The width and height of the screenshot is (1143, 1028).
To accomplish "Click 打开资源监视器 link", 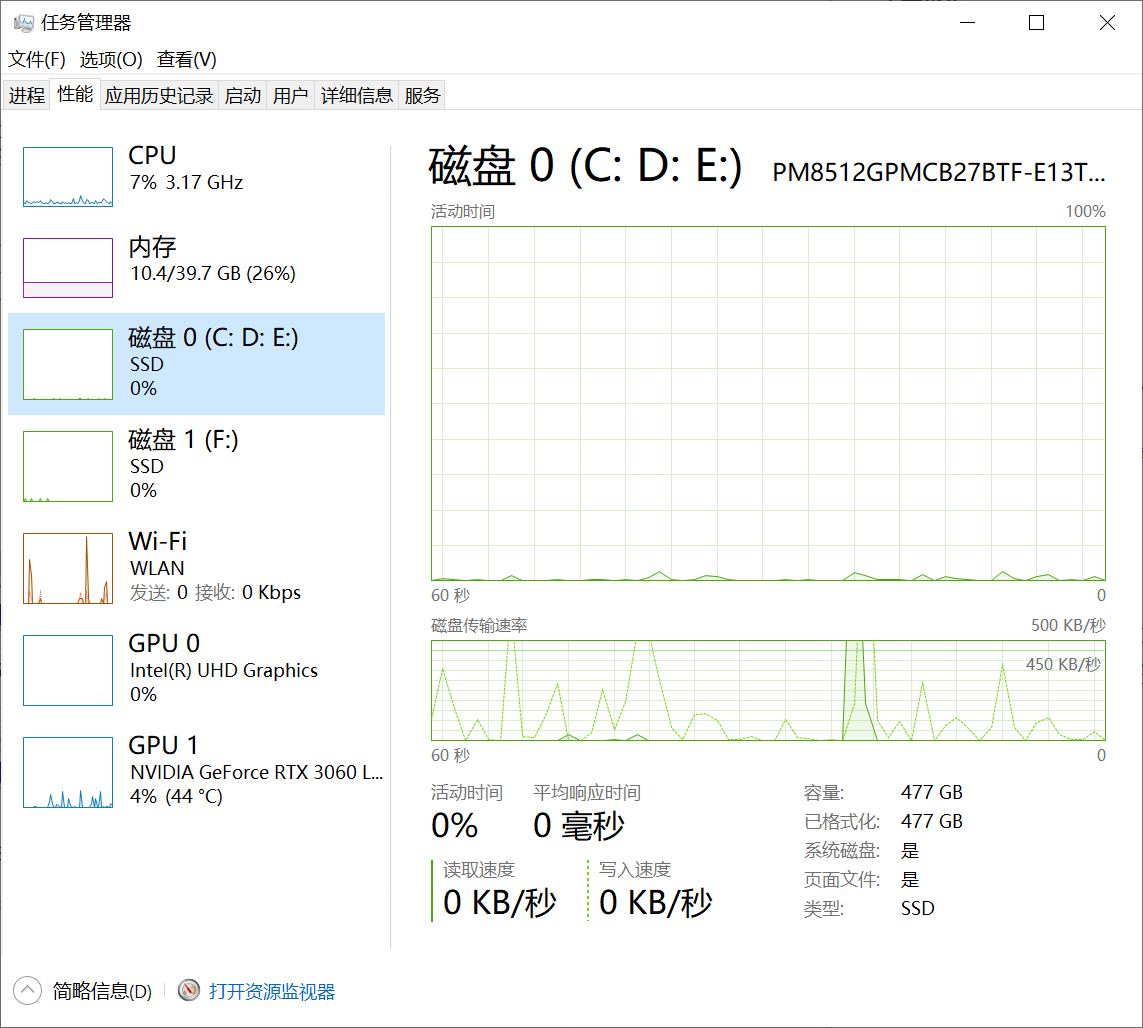I will click(272, 992).
